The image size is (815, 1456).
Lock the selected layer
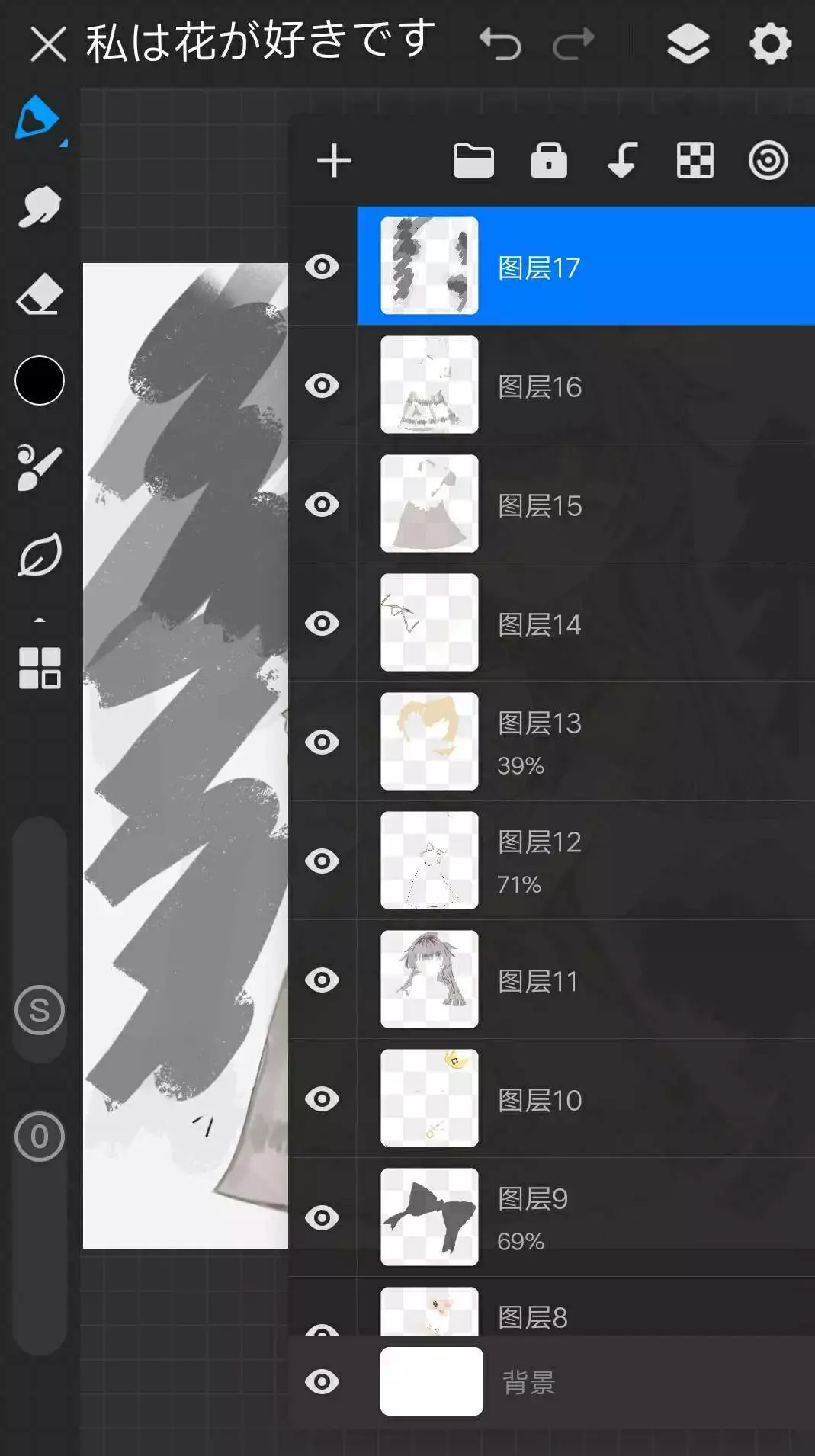point(548,161)
